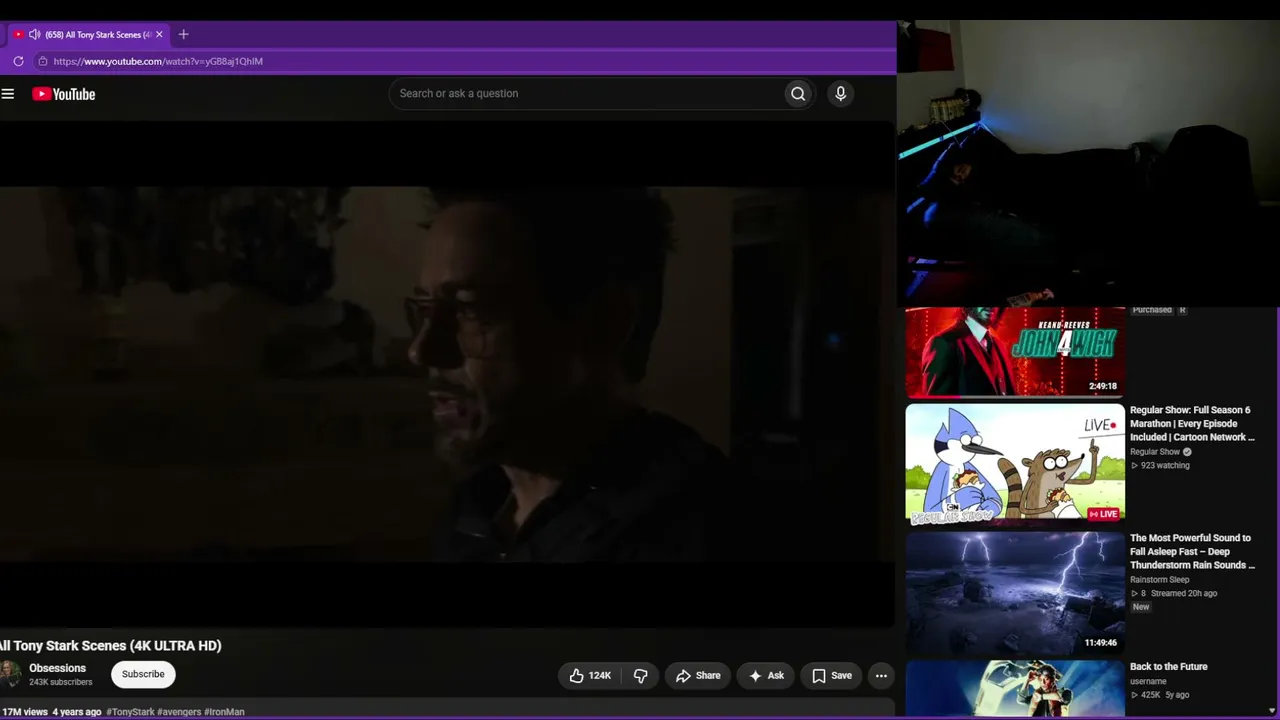
Task: Click the 17M views text
Action: click(25, 712)
